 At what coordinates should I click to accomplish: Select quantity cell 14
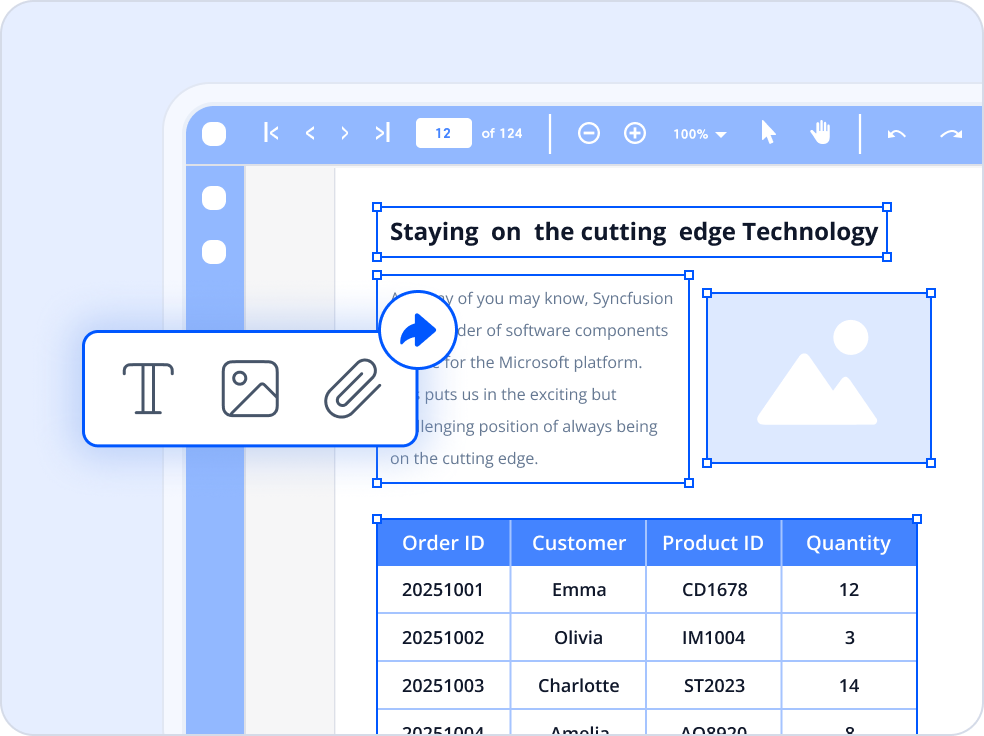click(x=849, y=685)
